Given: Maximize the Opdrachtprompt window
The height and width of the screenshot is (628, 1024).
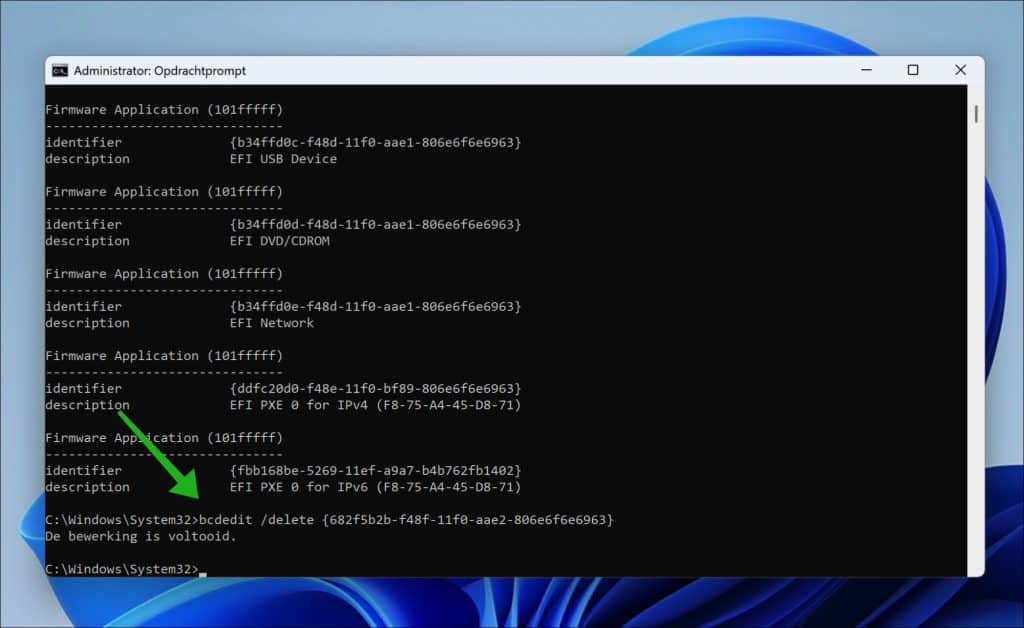Looking at the screenshot, I should point(913,70).
